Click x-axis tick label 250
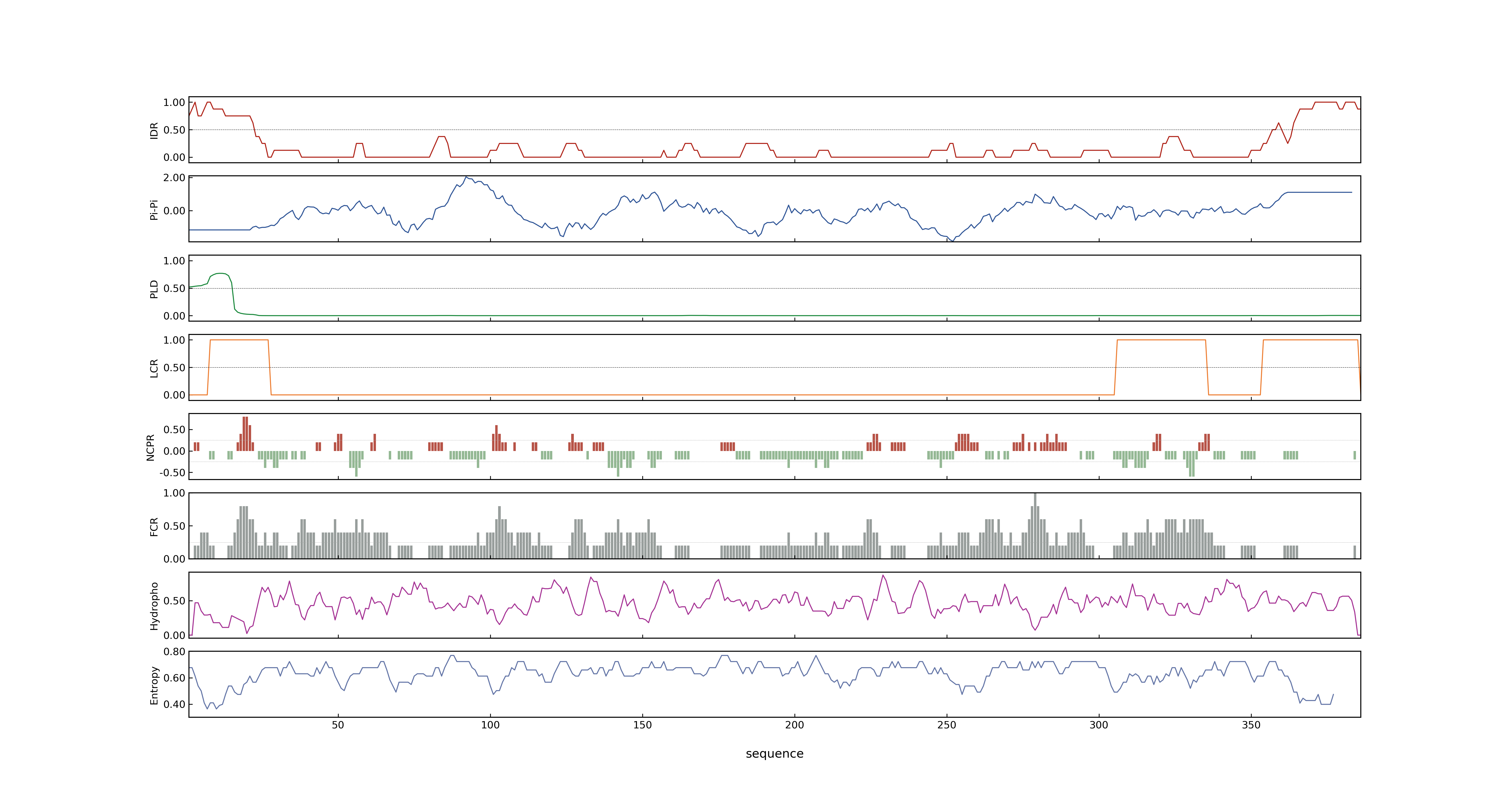Image resolution: width=1512 pixels, height=806 pixels. click(947, 725)
